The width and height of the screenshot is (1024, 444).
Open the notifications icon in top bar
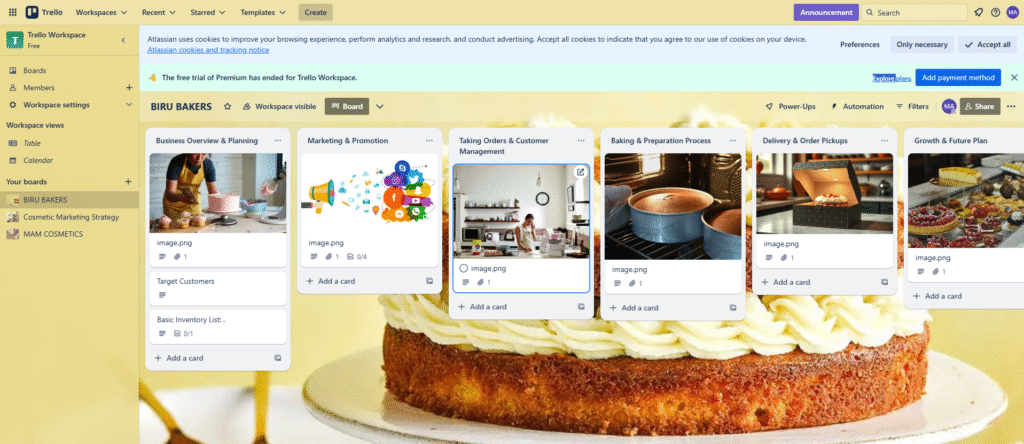pos(978,12)
